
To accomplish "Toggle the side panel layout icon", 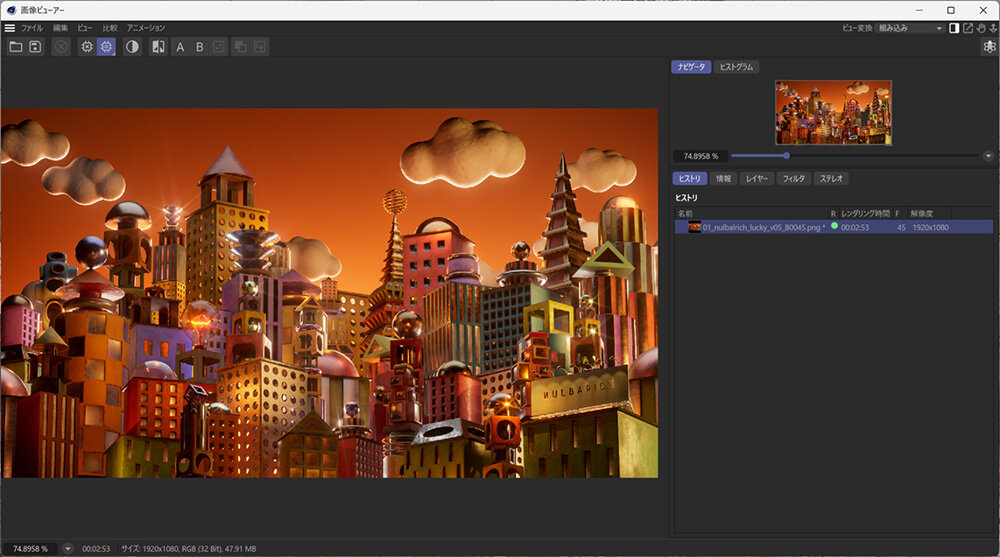I will (x=954, y=28).
